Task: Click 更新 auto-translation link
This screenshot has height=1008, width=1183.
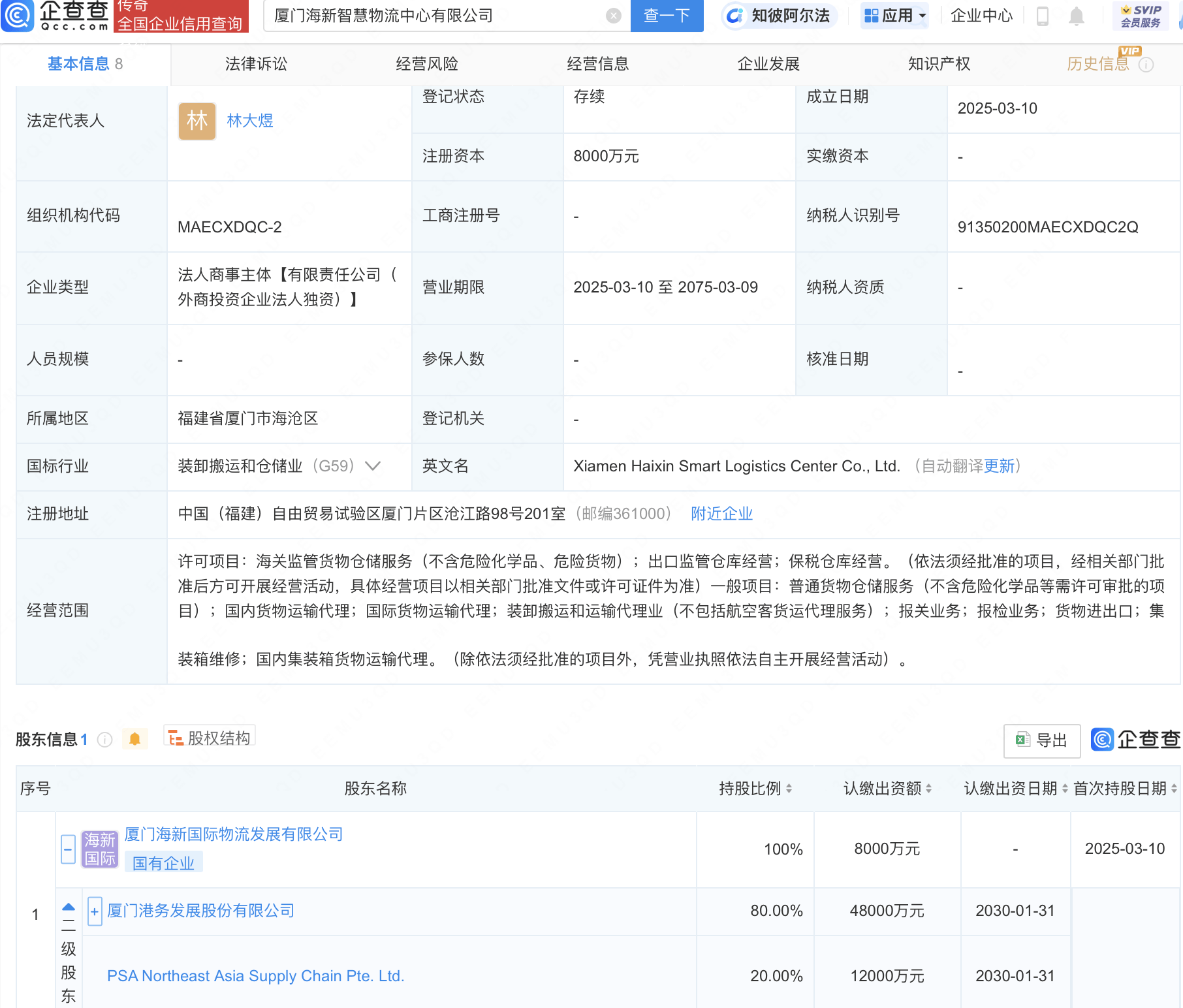Action: click(999, 466)
